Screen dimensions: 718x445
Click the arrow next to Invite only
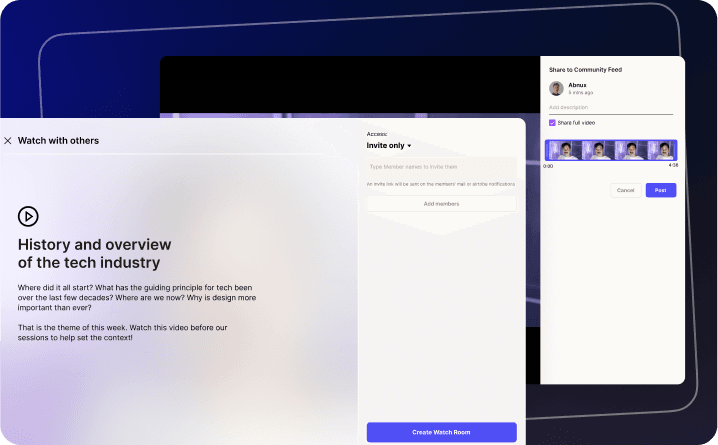click(x=409, y=146)
